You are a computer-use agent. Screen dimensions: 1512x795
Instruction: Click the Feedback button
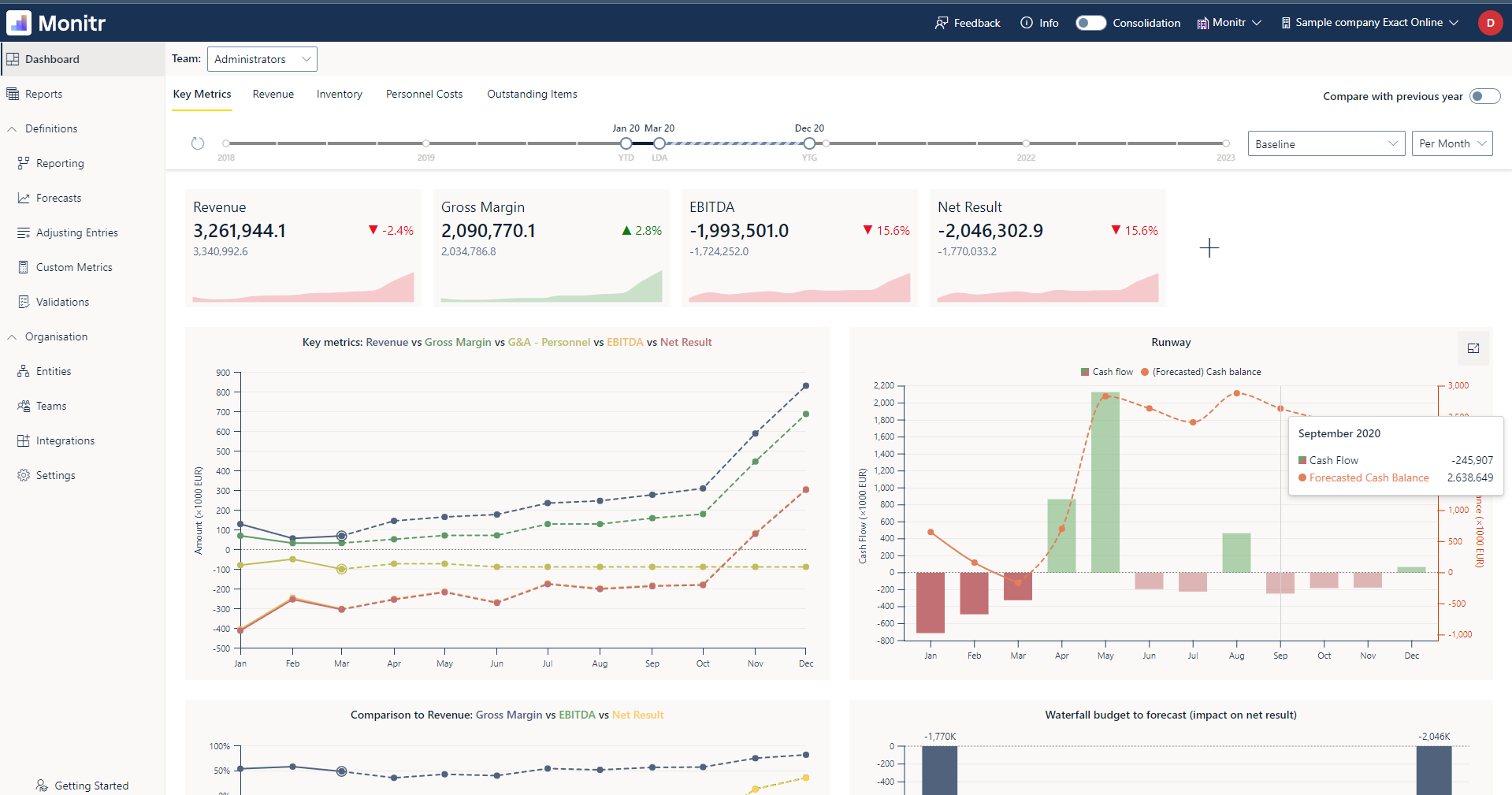coord(968,23)
